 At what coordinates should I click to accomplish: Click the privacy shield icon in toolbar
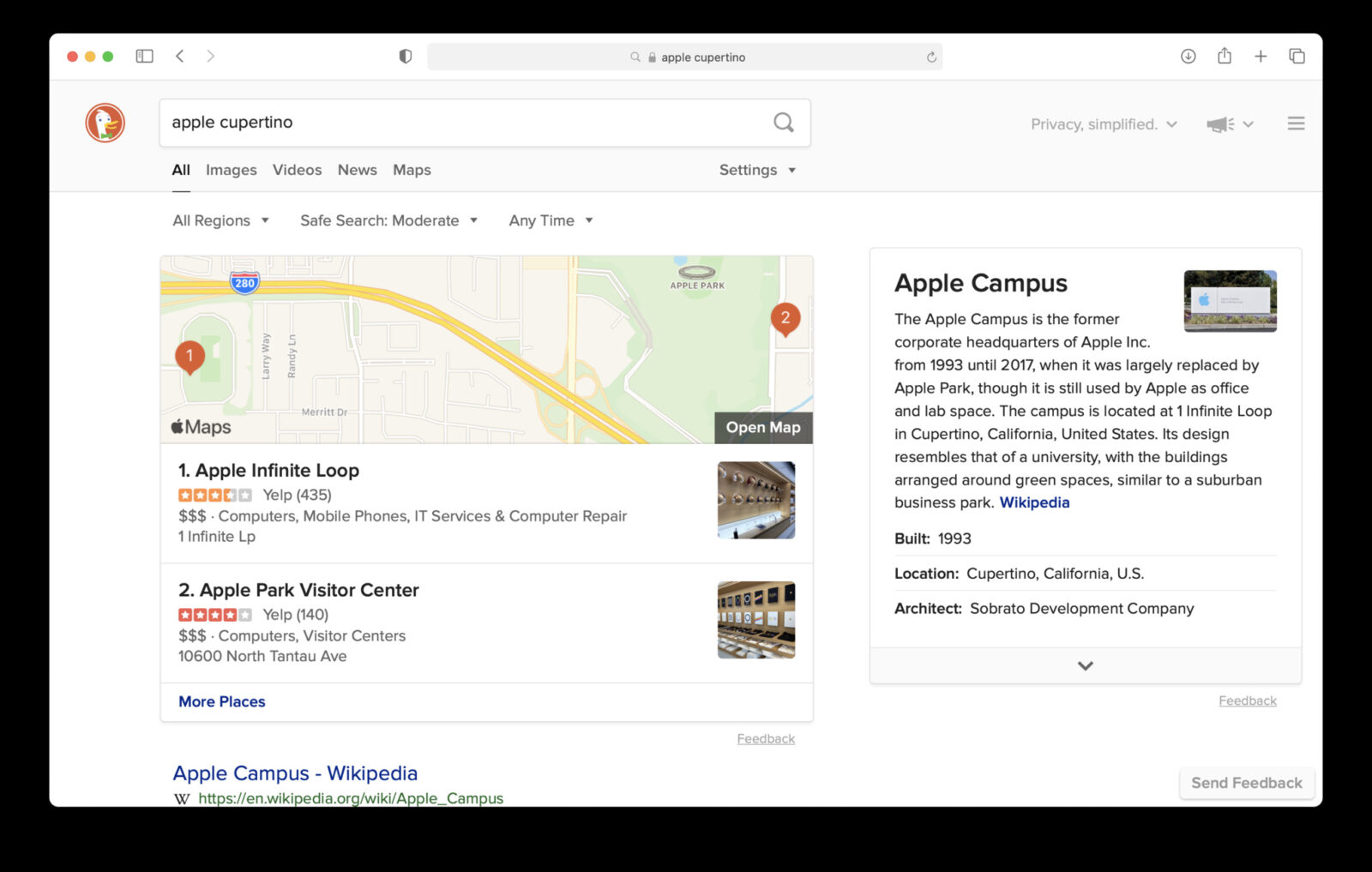tap(406, 57)
